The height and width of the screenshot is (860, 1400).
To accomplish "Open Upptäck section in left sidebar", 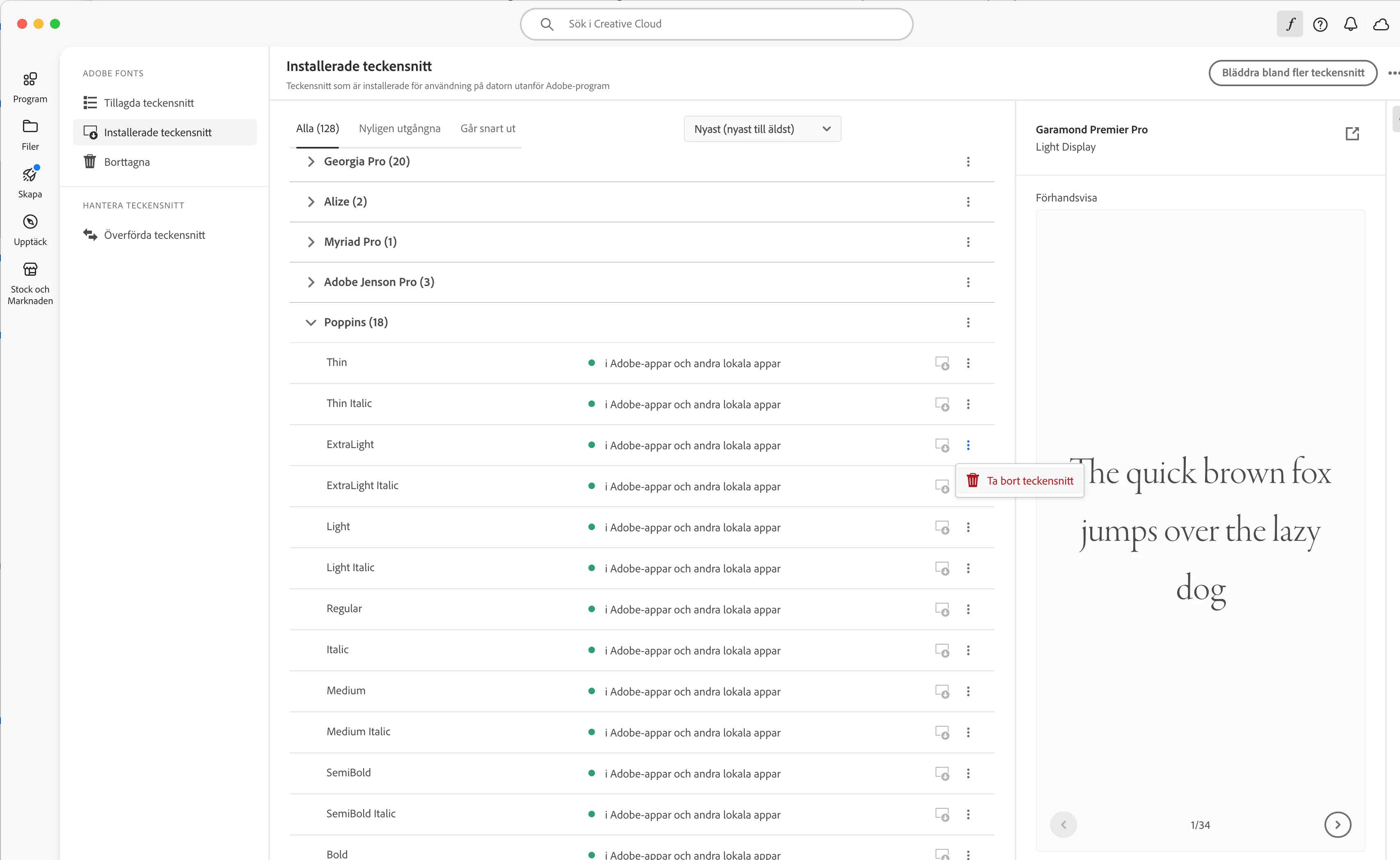I will [x=30, y=230].
